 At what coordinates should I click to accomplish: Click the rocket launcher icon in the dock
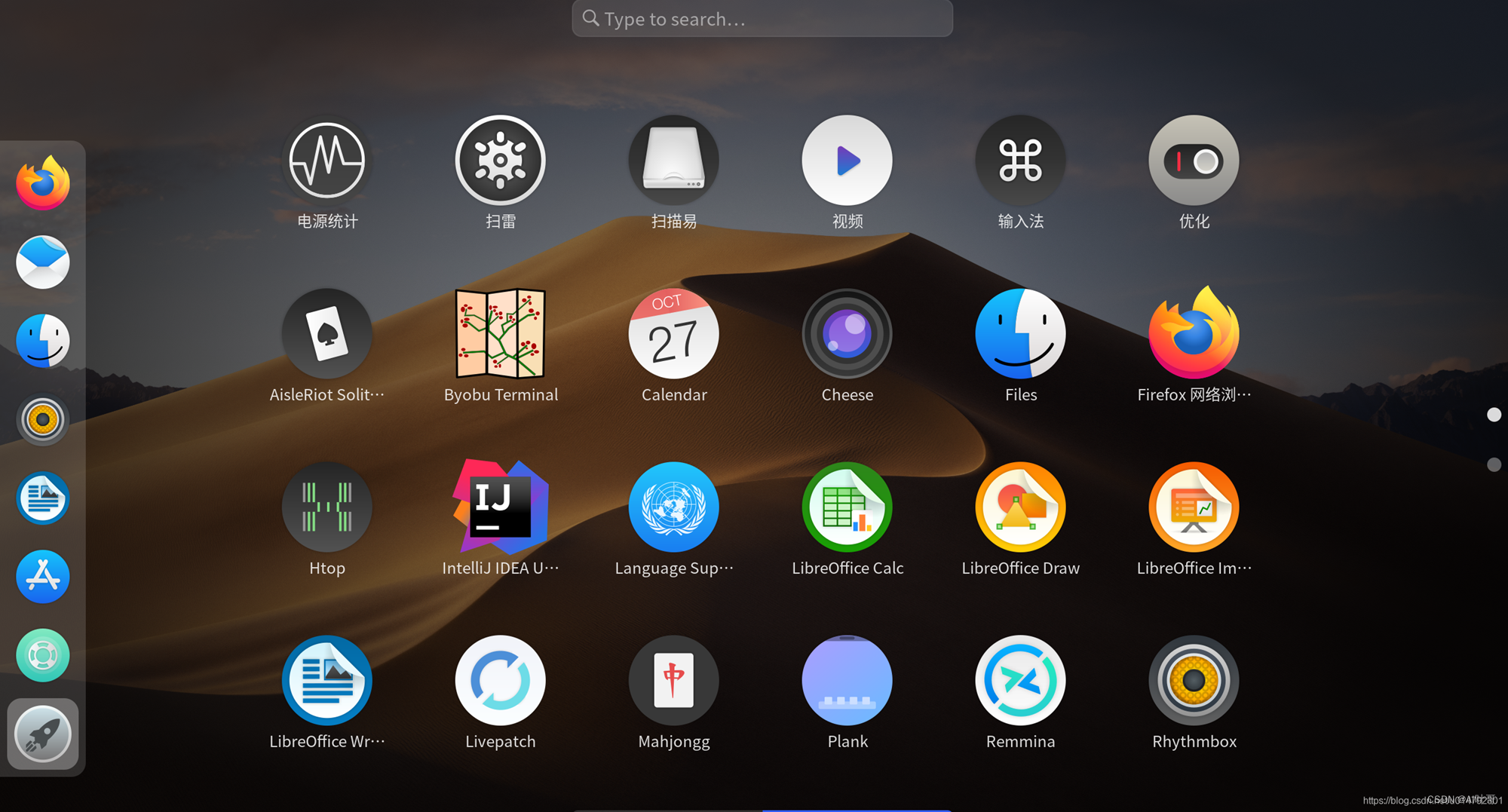[x=43, y=734]
